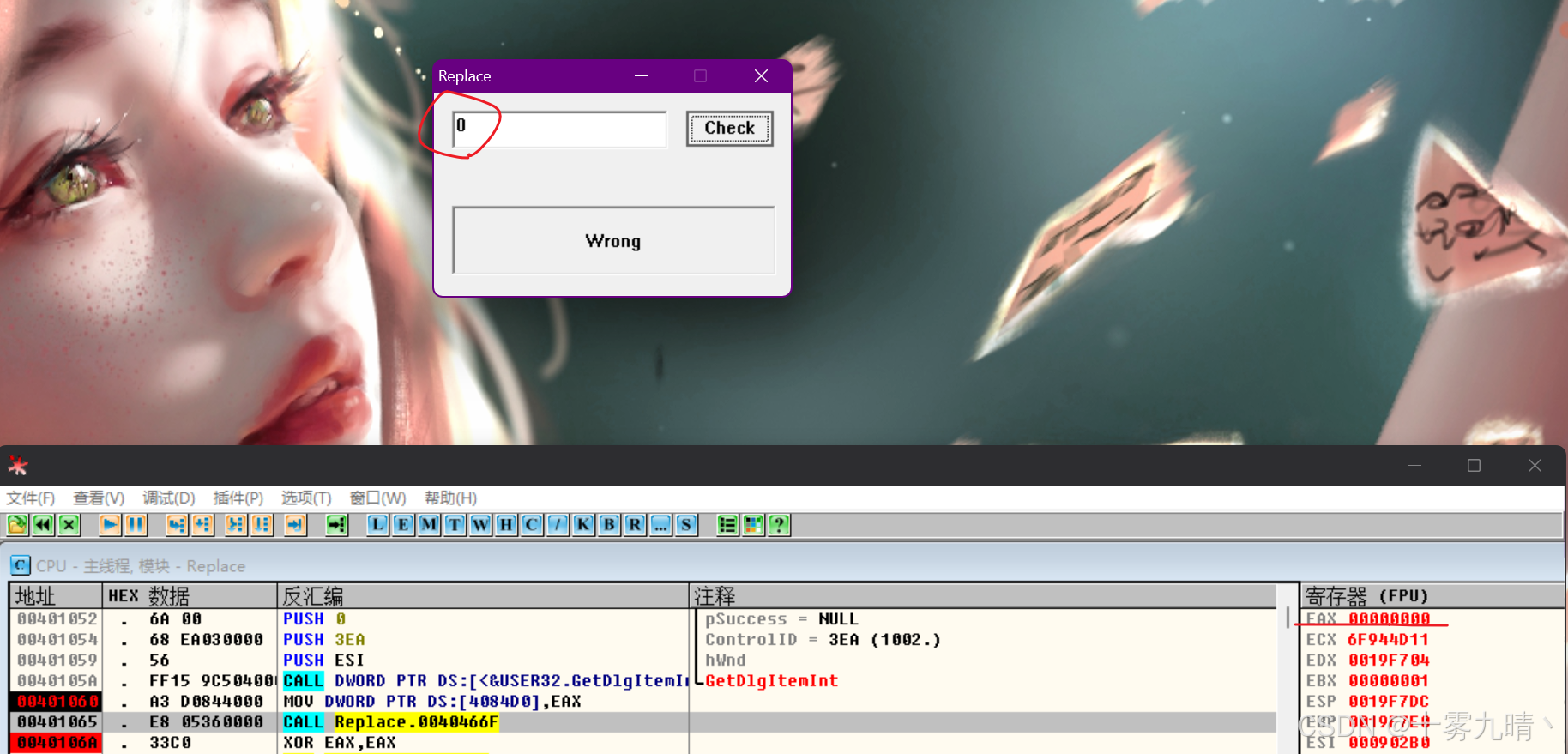Click the Execute till return icon

tap(295, 525)
